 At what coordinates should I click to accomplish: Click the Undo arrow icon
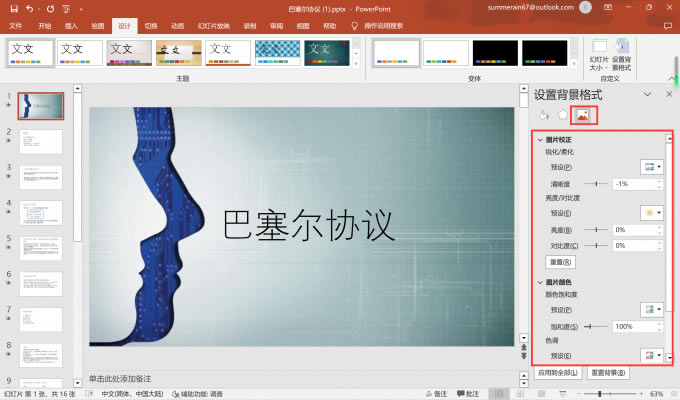pos(29,8)
